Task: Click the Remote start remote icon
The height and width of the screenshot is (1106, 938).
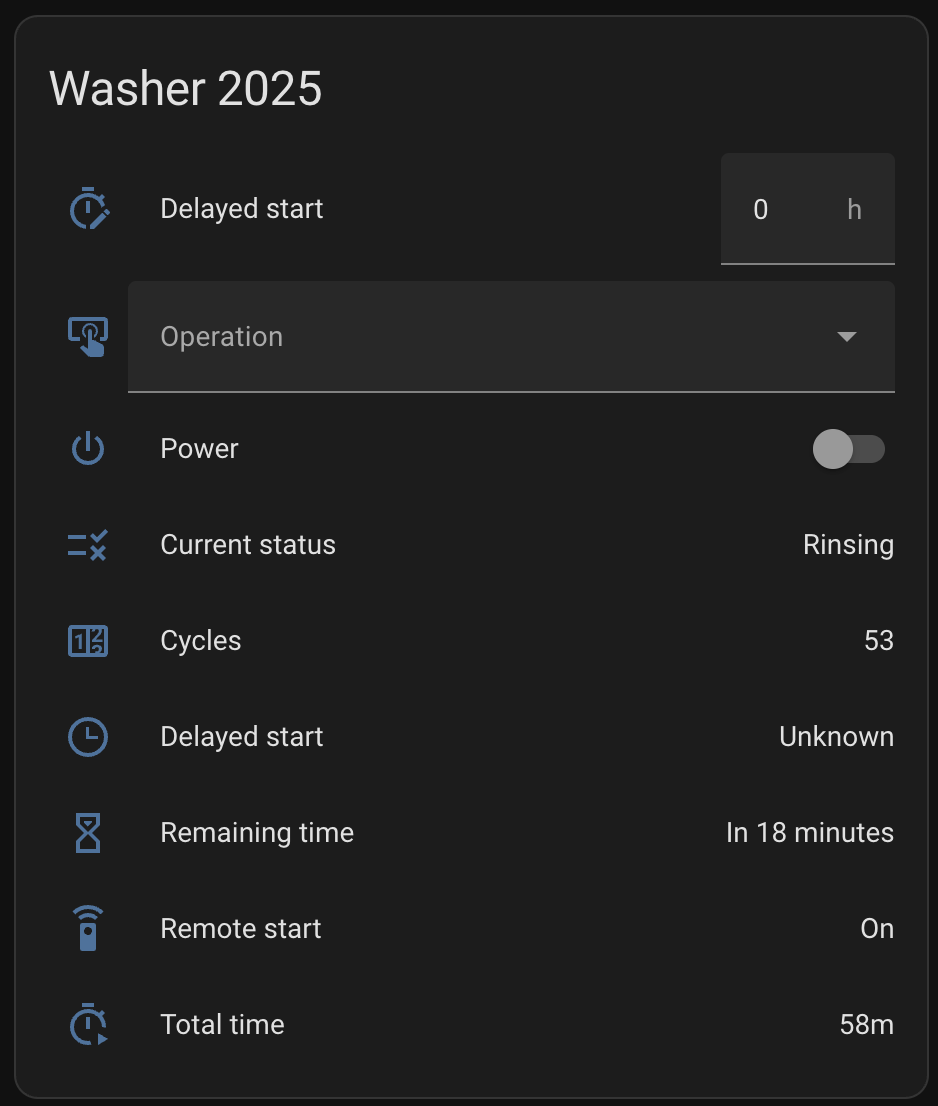Action: pyautogui.click(x=88, y=929)
